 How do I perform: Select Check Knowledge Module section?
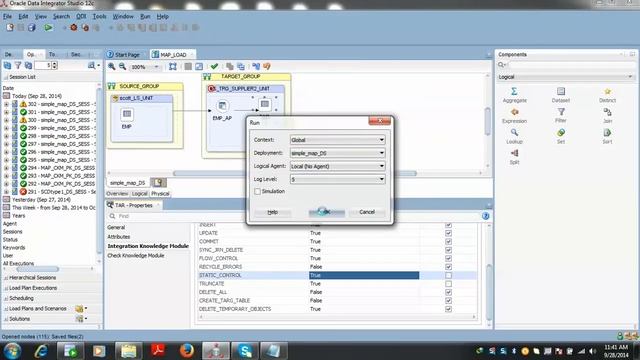[x=136, y=256]
